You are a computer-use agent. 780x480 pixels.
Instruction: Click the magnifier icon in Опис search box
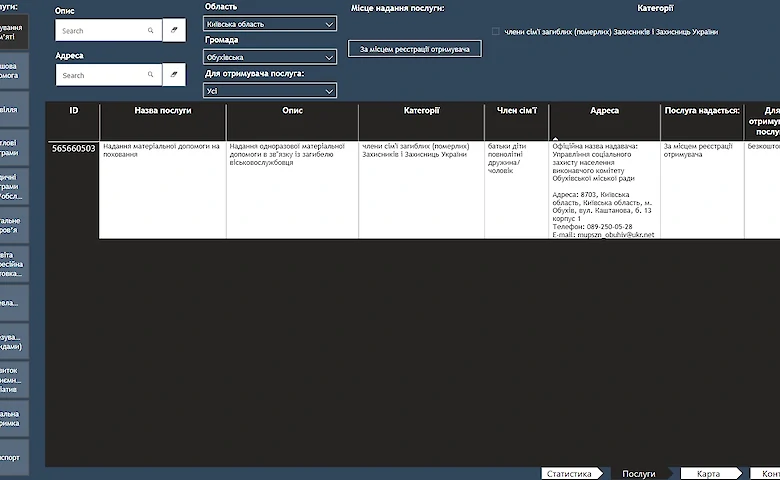tap(150, 30)
